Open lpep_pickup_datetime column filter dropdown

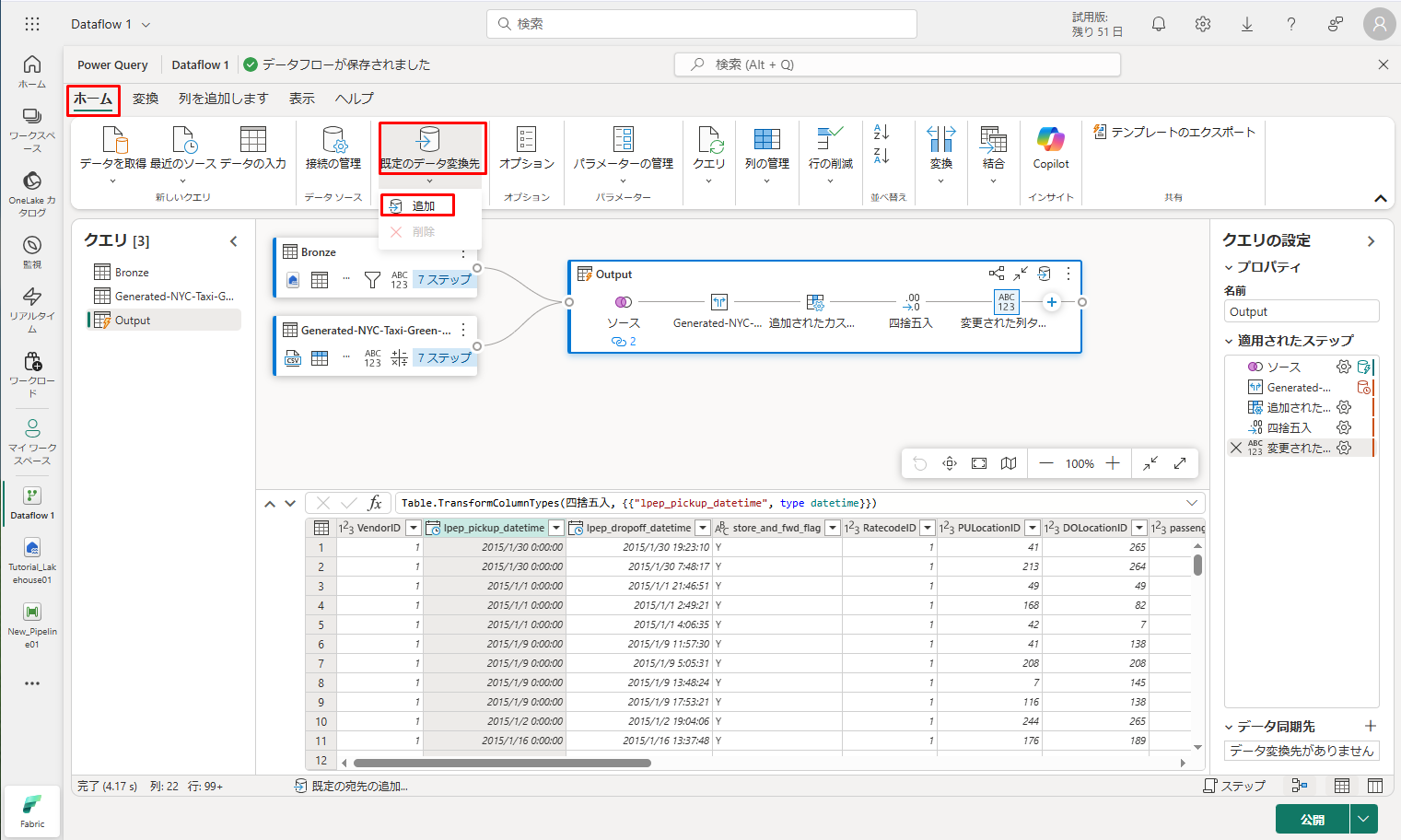556,528
